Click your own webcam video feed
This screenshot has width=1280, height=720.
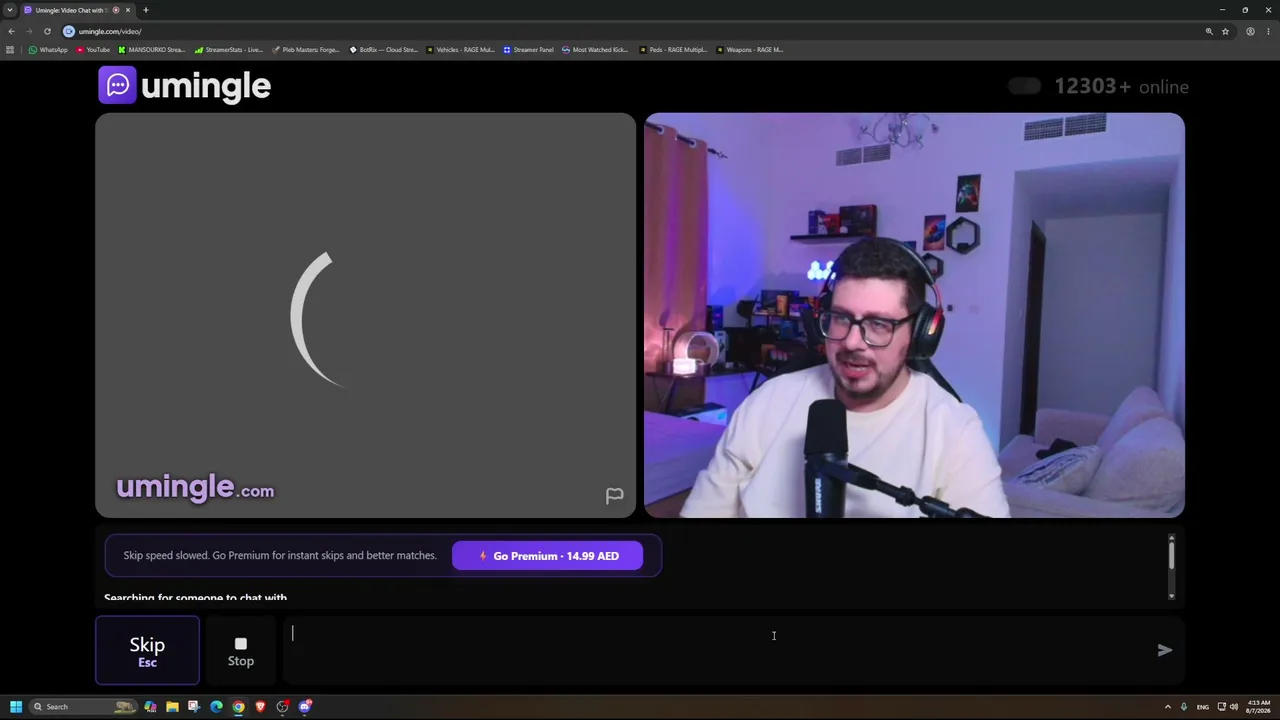click(x=914, y=315)
